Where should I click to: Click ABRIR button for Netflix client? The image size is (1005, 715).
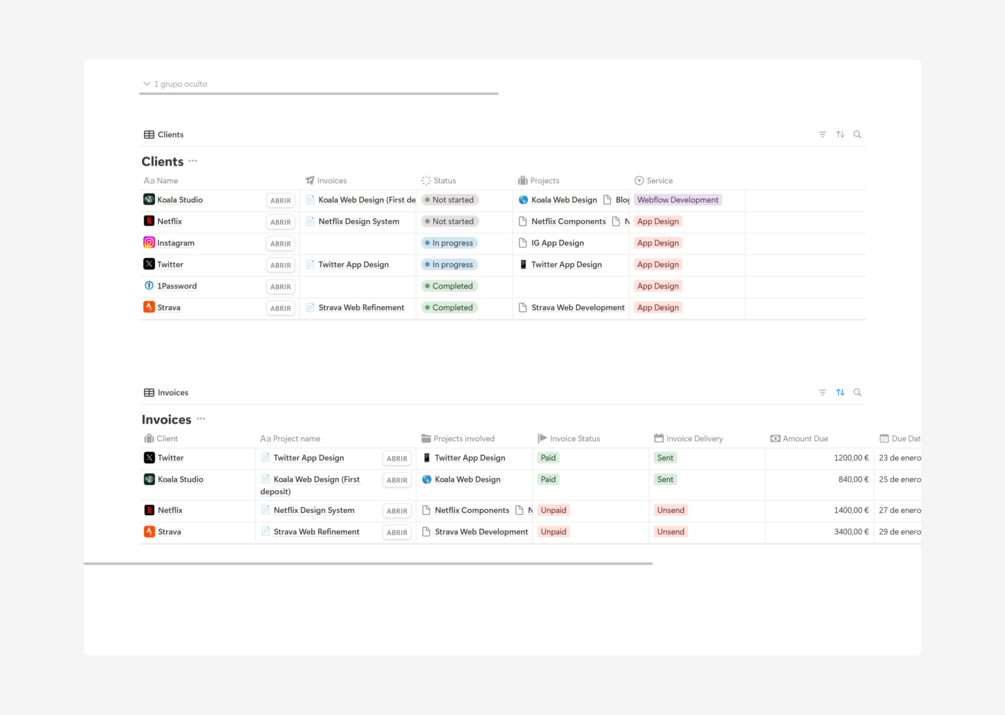click(x=281, y=222)
